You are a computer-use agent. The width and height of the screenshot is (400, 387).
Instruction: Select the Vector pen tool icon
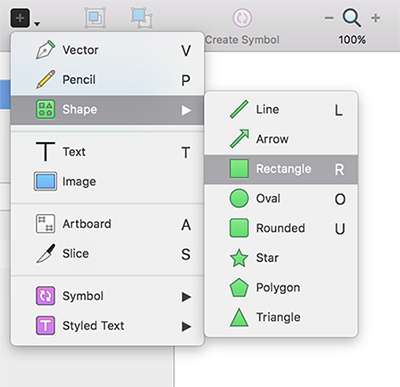coord(45,50)
